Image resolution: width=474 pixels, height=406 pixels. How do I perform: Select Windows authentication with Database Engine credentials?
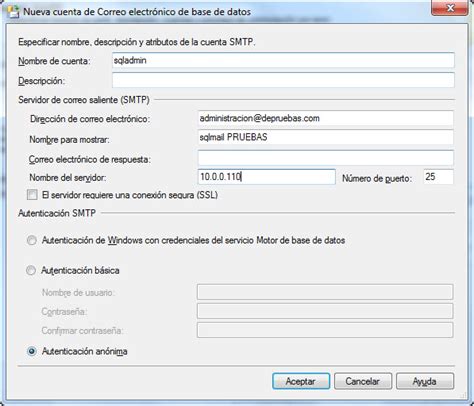pyautogui.click(x=32, y=240)
